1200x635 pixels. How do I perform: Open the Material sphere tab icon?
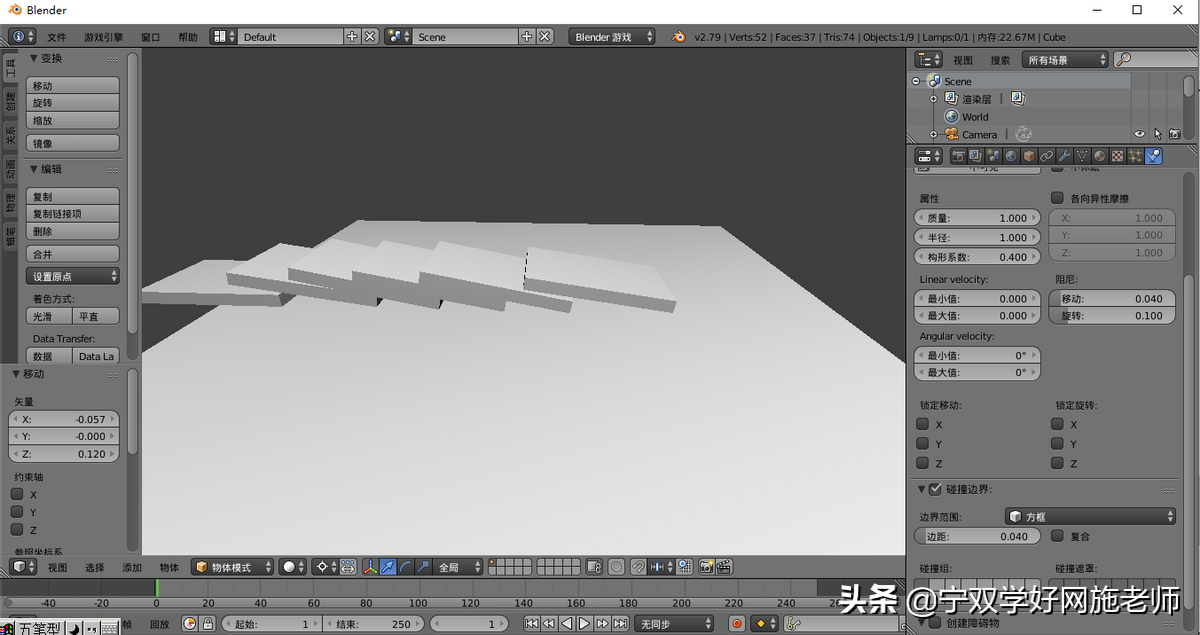(x=1100, y=156)
